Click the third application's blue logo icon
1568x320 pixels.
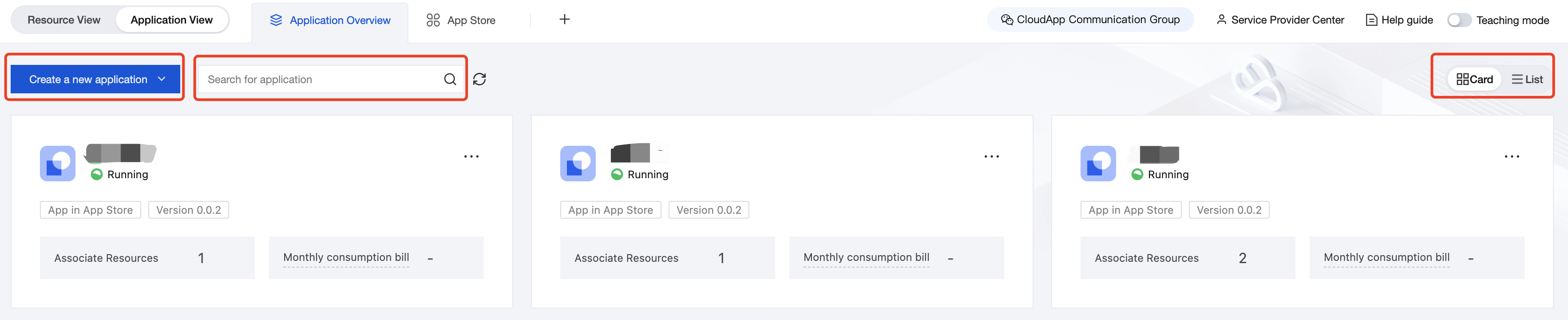pyautogui.click(x=1098, y=164)
